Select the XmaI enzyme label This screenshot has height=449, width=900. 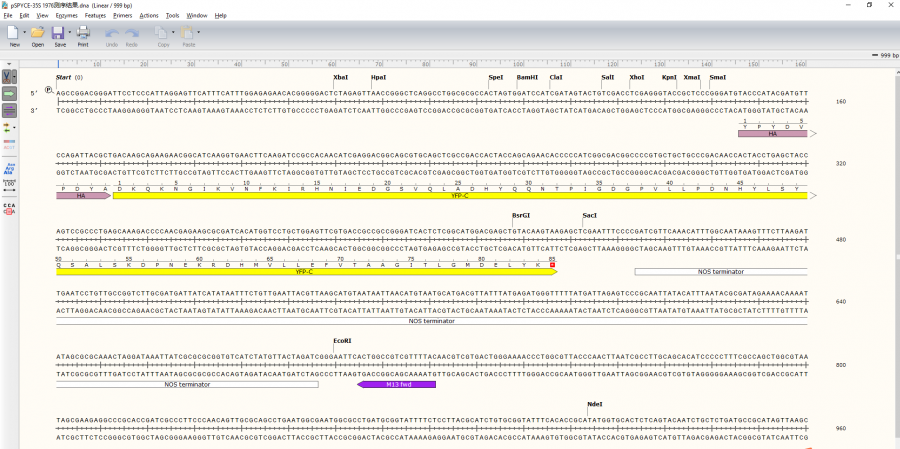coord(692,77)
